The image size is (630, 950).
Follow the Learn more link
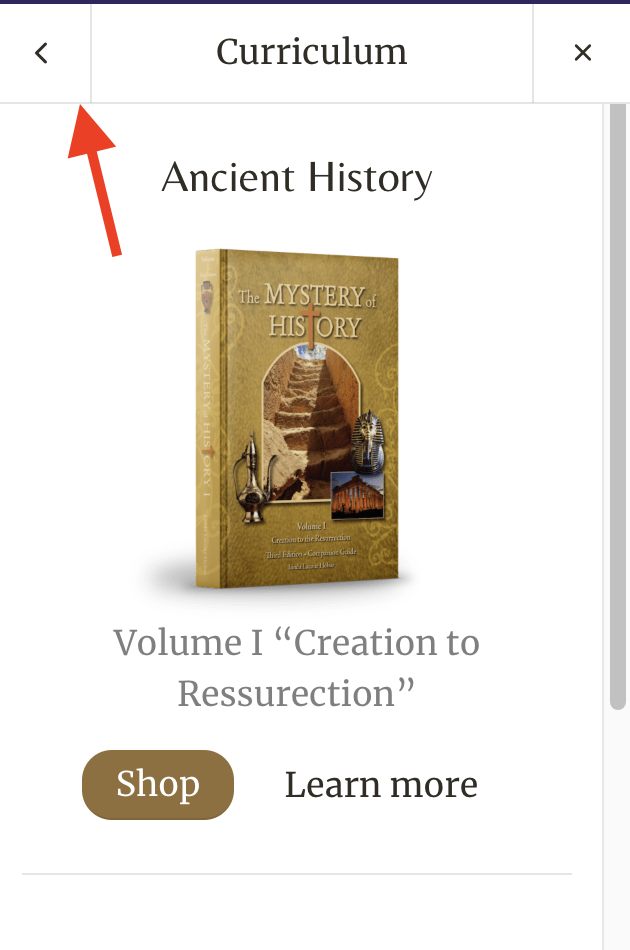tap(381, 785)
